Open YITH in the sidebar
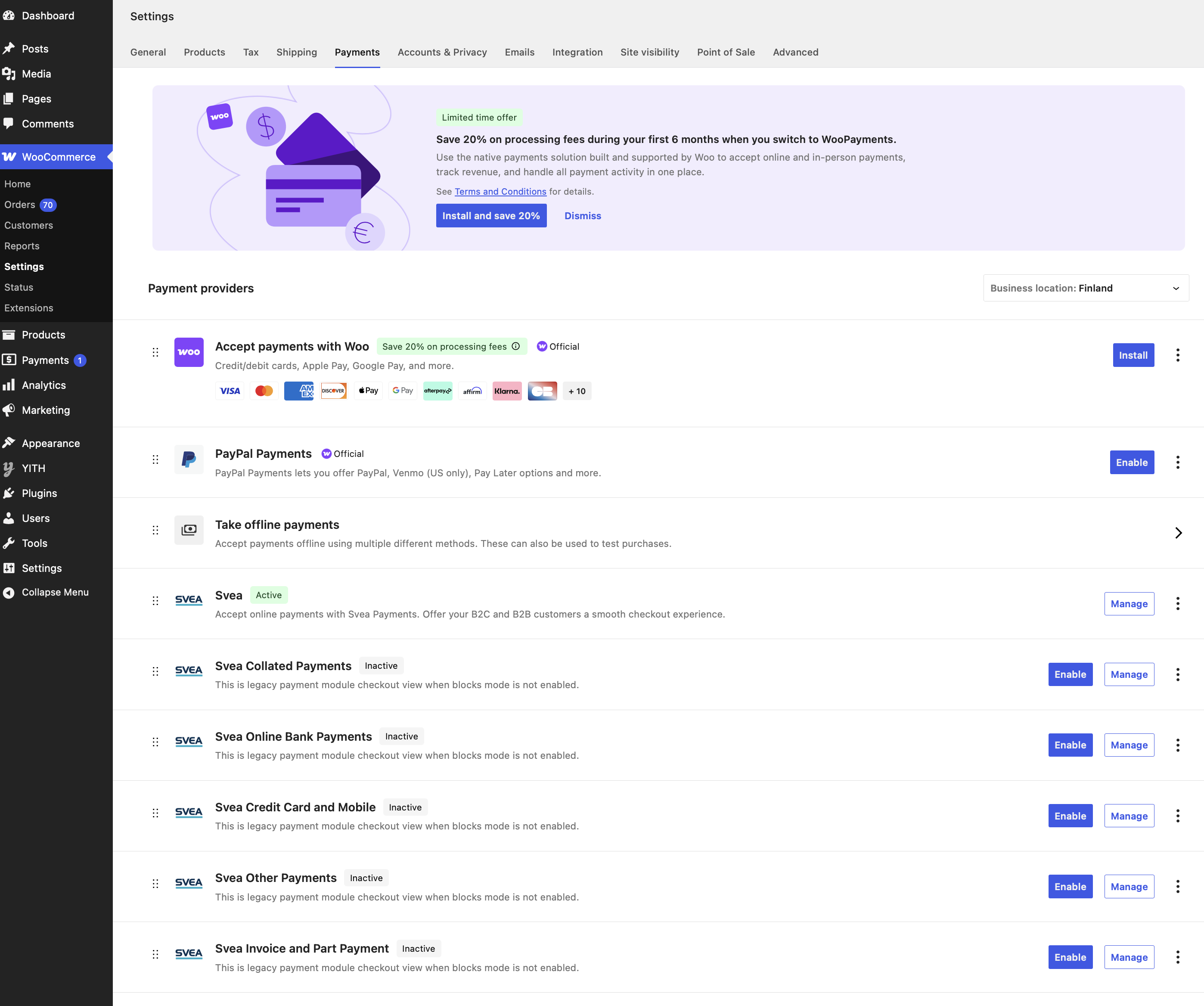The image size is (1204, 1006). click(33, 468)
